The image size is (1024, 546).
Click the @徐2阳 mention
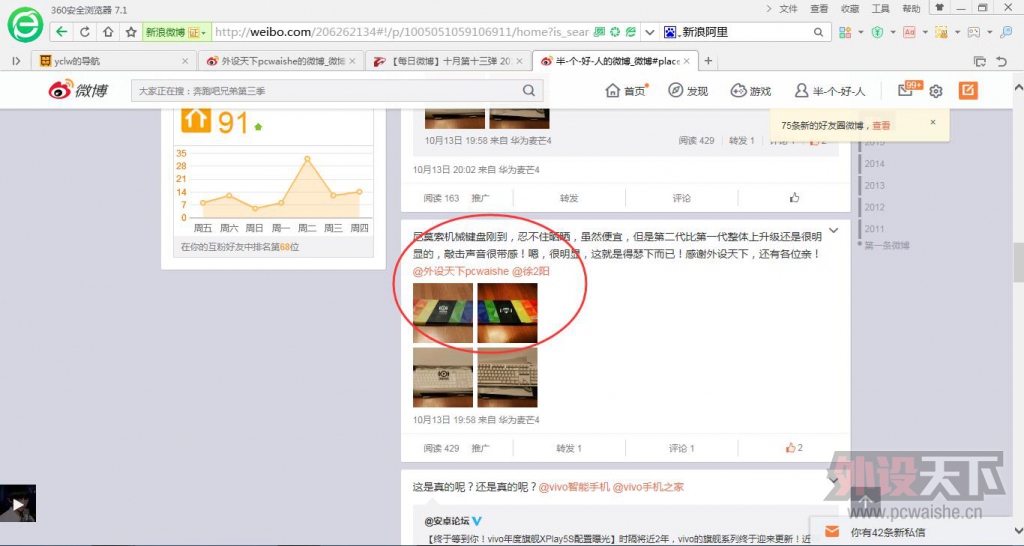[x=531, y=271]
